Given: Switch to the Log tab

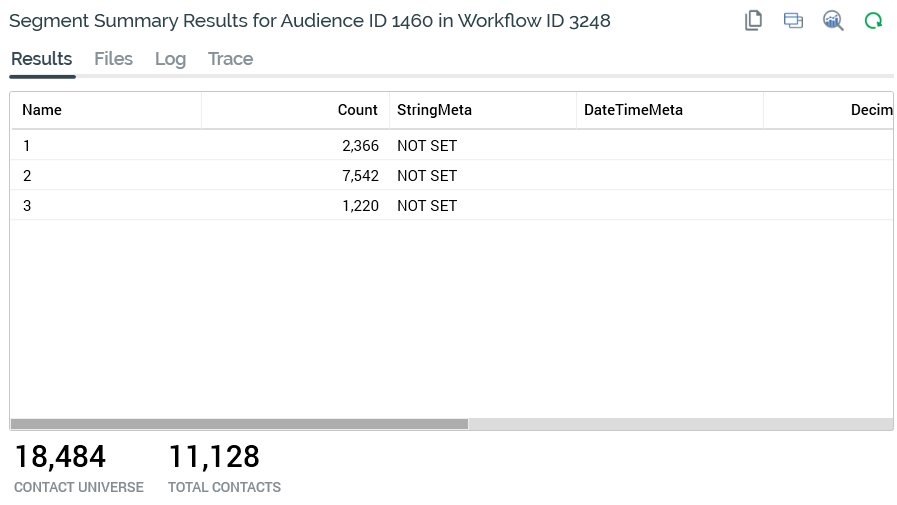Looking at the screenshot, I should click(x=170, y=59).
